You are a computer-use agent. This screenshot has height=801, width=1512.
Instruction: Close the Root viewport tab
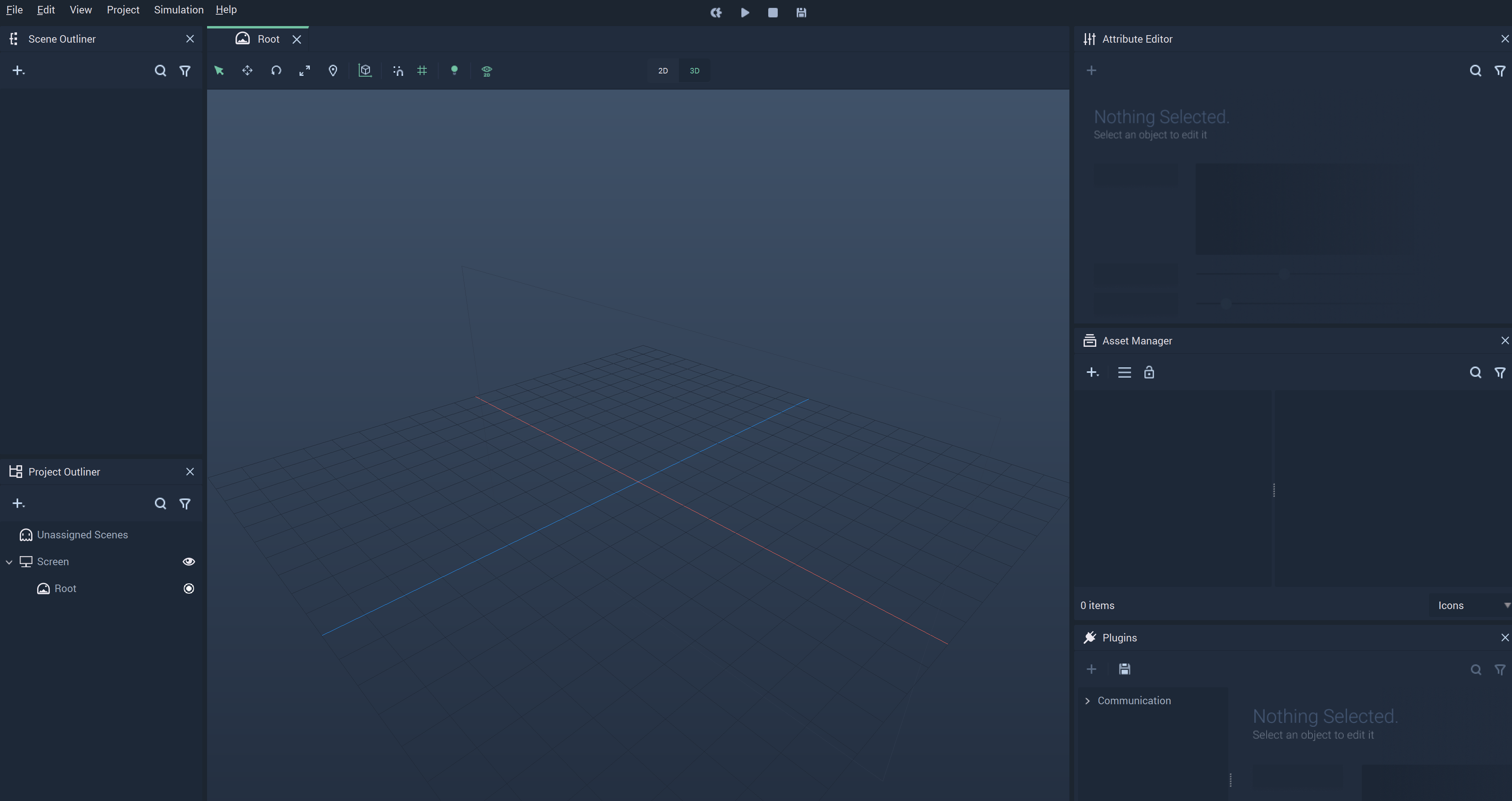pyautogui.click(x=297, y=39)
